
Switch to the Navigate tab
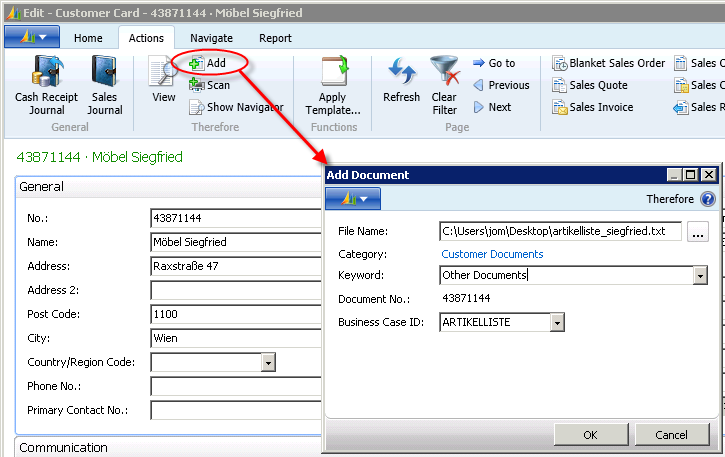point(211,38)
